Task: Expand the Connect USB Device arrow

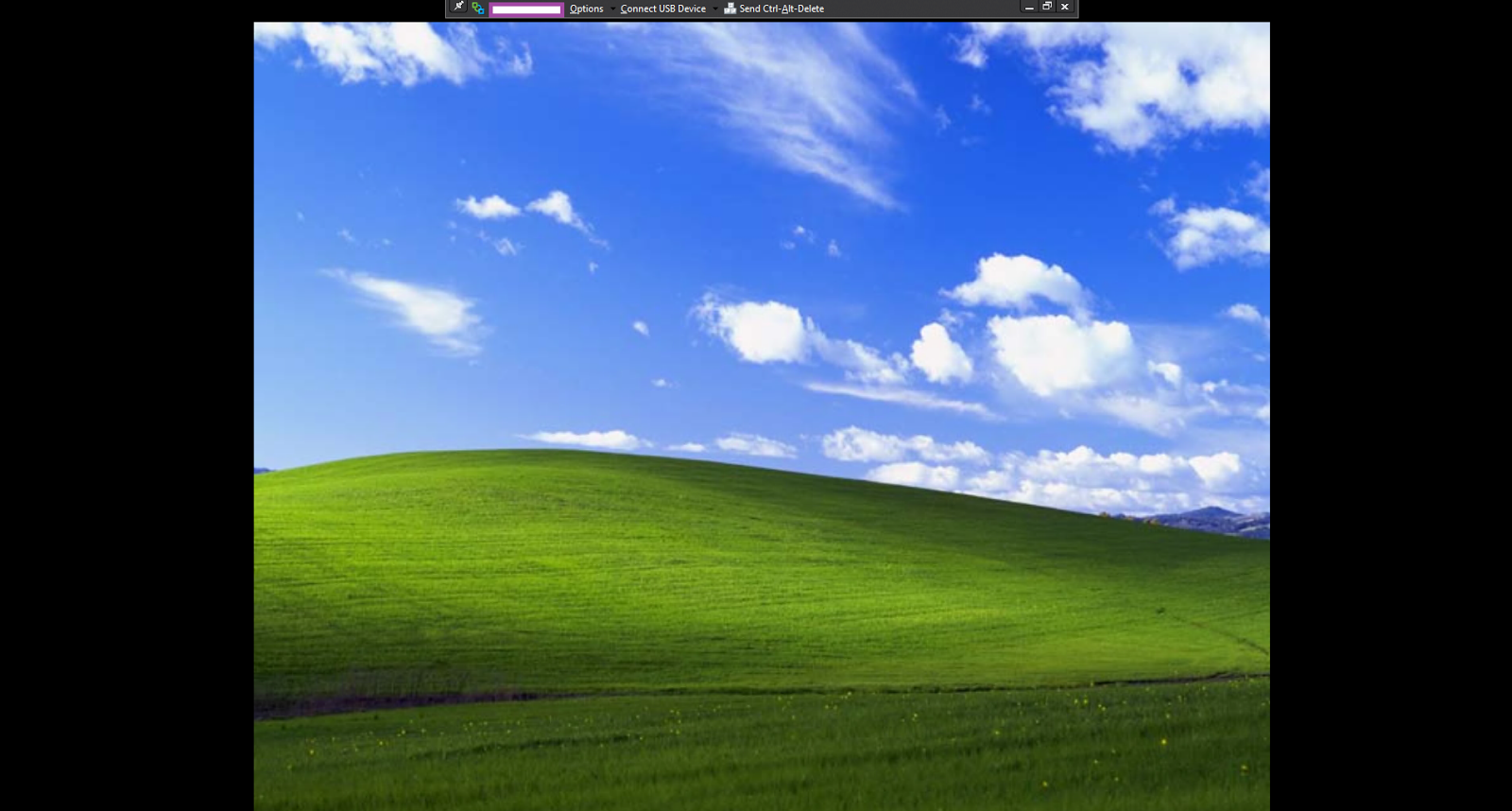Action: click(715, 9)
